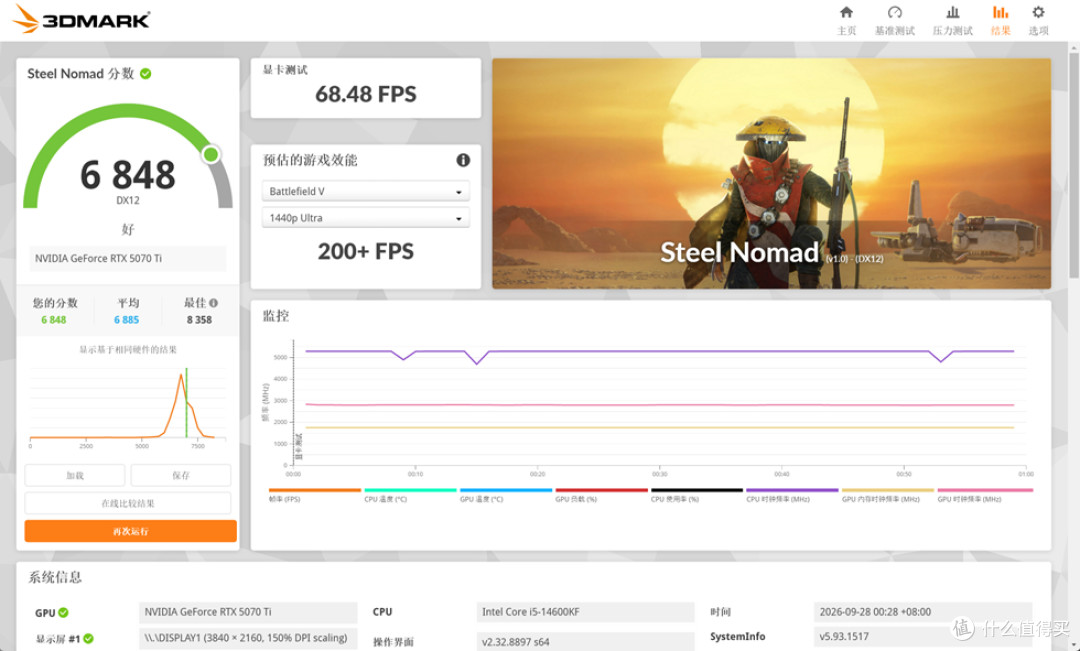Open the 主页 home tab
This screenshot has height=651, width=1080.
click(x=846, y=21)
